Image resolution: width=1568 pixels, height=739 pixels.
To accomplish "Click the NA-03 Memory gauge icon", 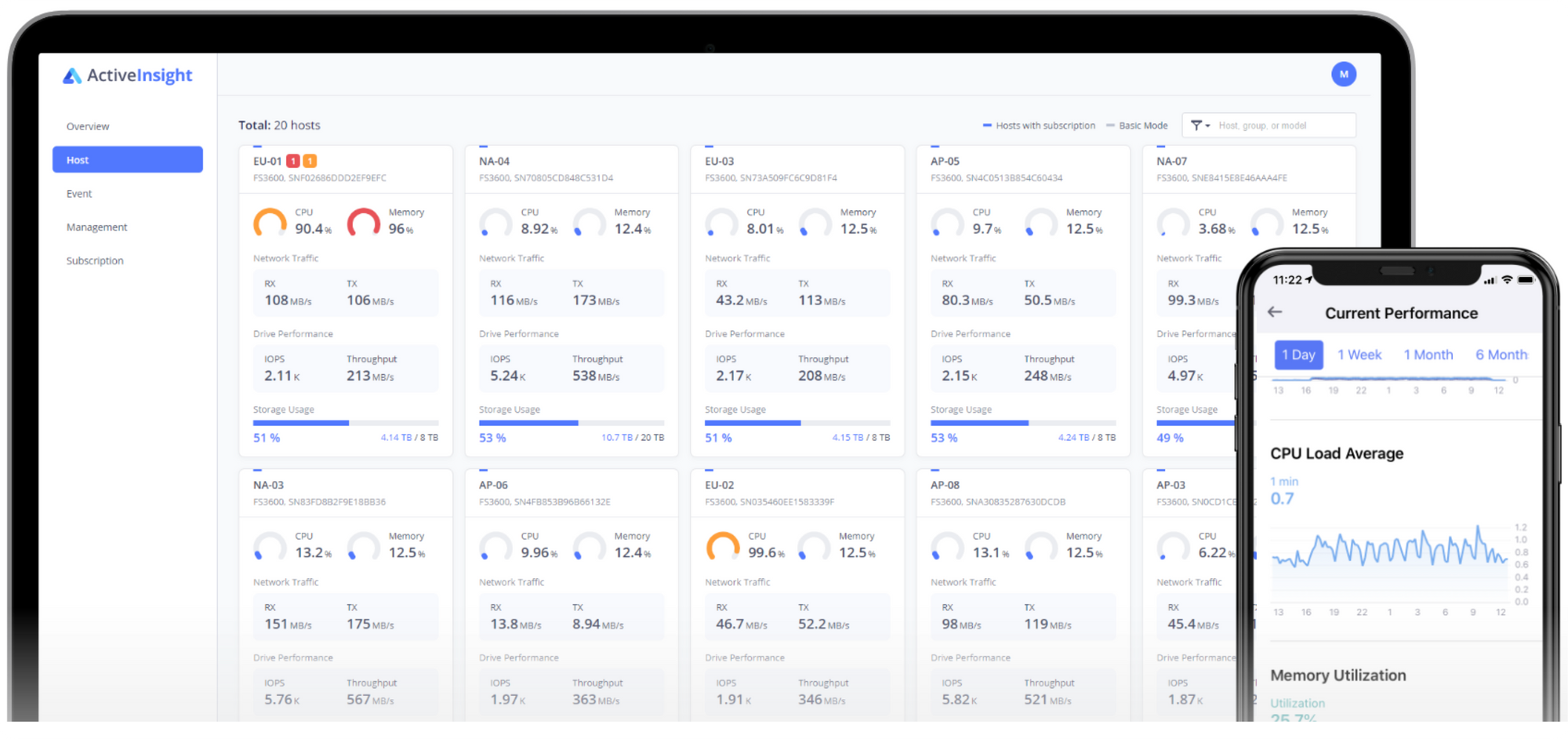I will pos(364,547).
